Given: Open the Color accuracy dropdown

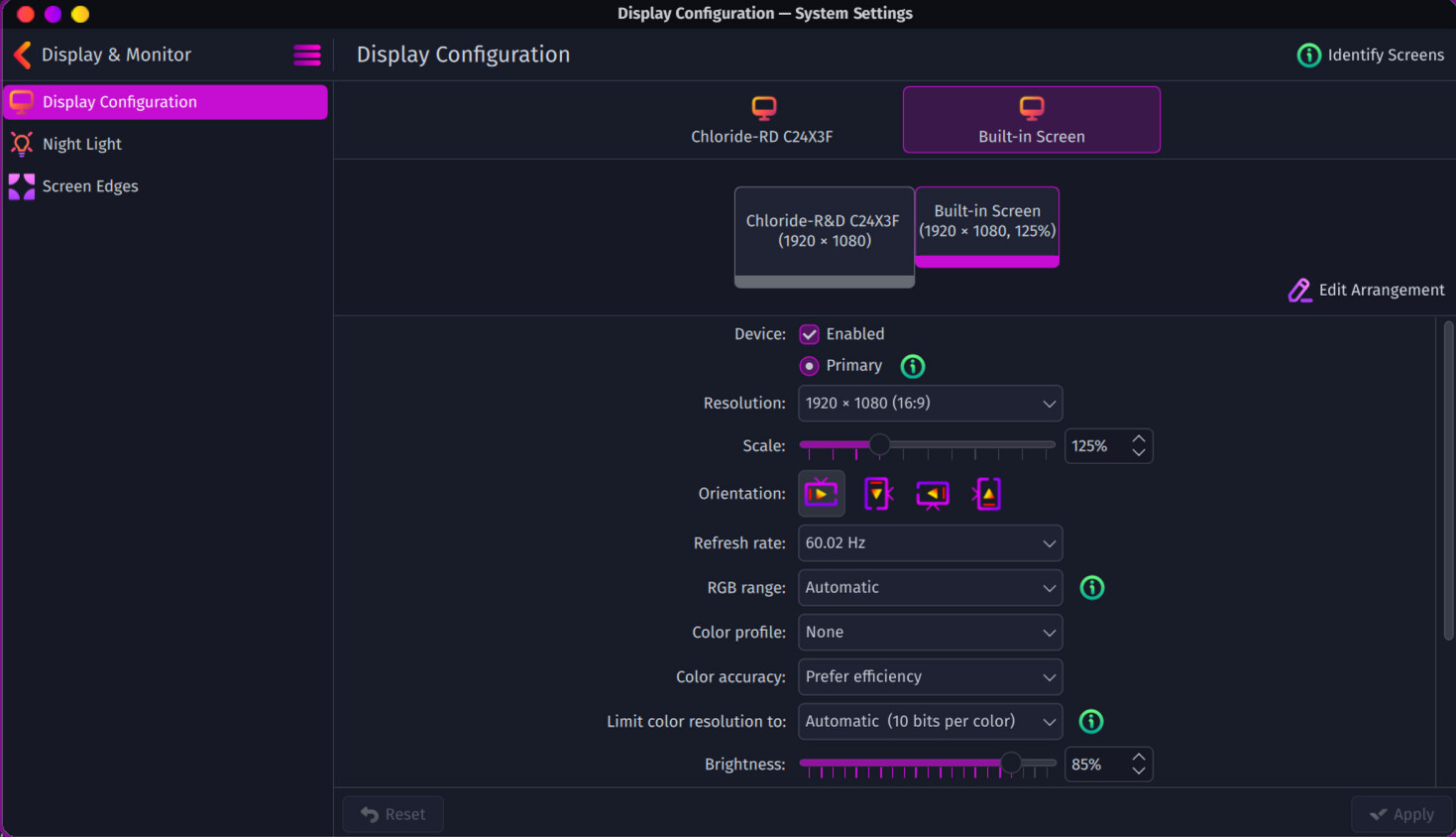Looking at the screenshot, I should 929,677.
